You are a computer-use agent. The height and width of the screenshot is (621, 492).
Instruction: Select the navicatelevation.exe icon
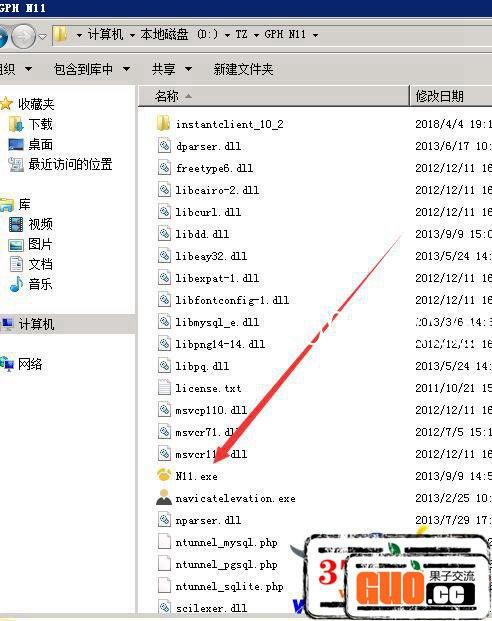(164, 497)
